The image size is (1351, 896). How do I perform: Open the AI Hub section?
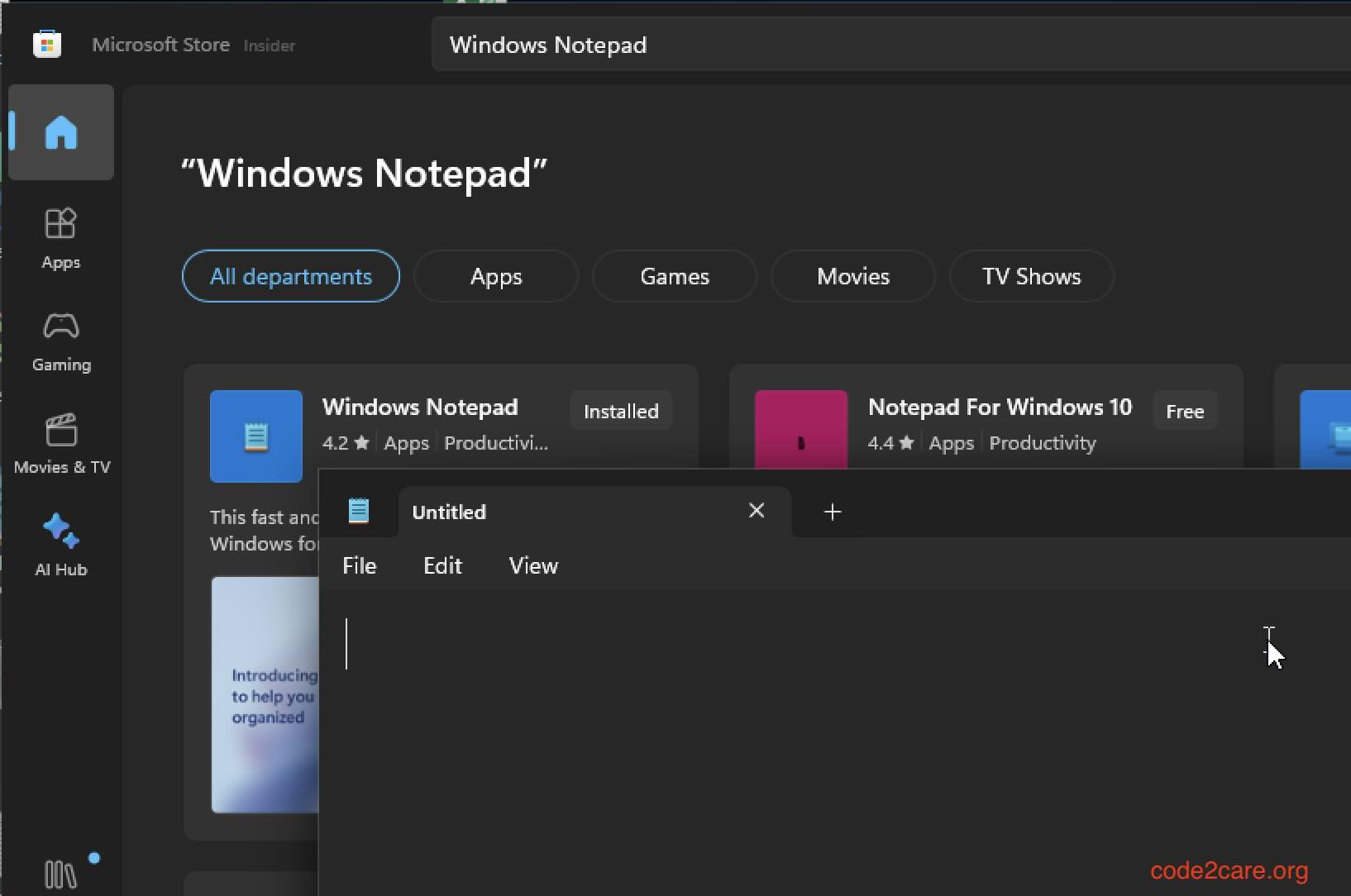tap(60, 544)
